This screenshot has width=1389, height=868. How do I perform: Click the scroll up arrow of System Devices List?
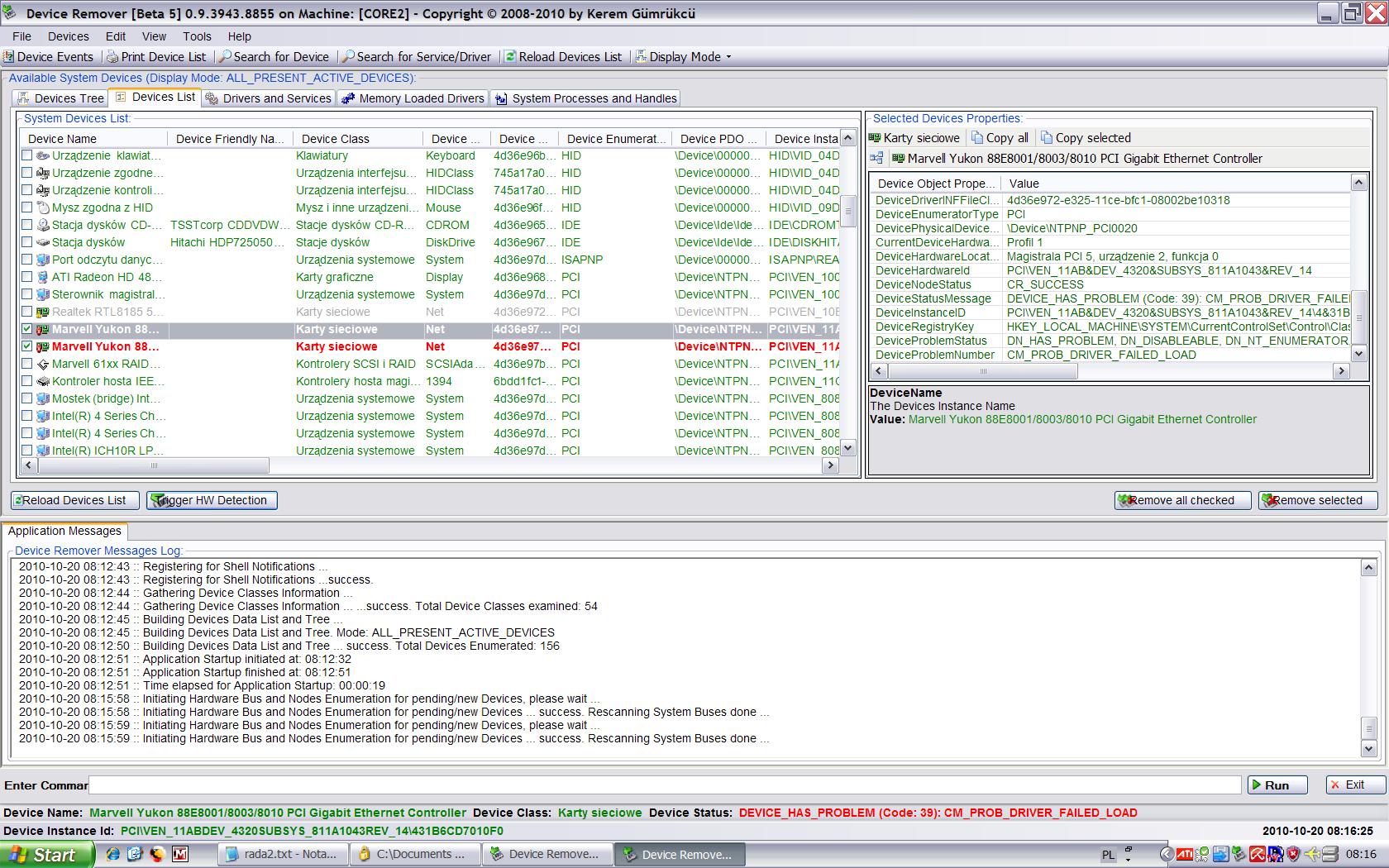847,138
